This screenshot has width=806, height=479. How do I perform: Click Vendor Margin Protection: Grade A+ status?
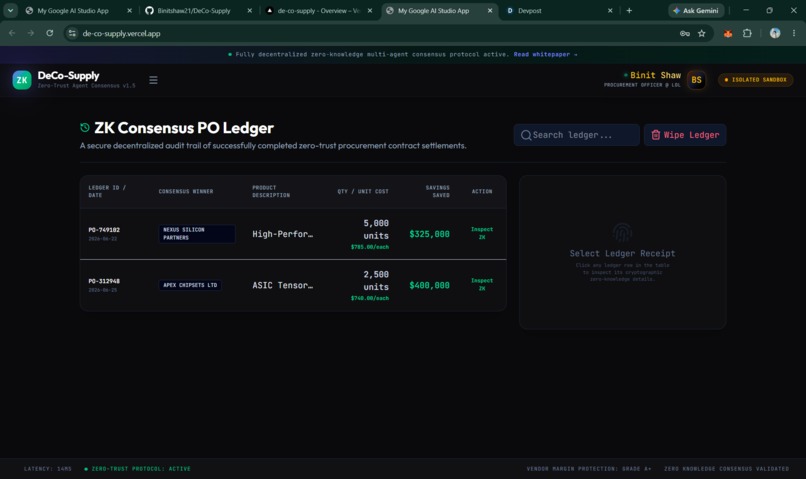589,469
